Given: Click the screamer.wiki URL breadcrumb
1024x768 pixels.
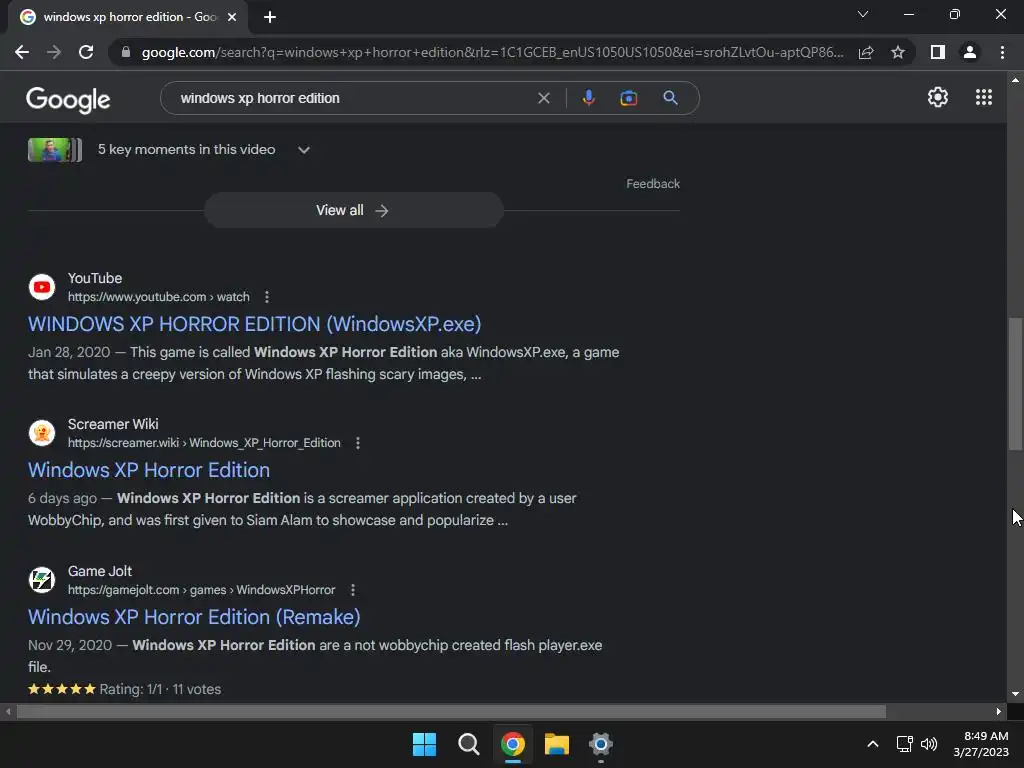Looking at the screenshot, I should (204, 443).
